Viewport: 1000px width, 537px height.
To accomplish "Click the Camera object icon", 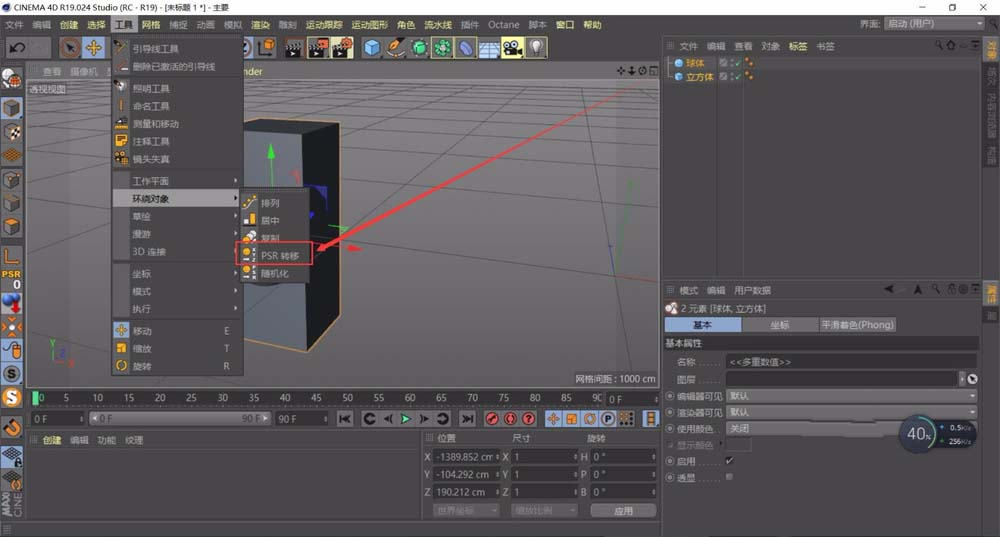I will [x=512, y=47].
